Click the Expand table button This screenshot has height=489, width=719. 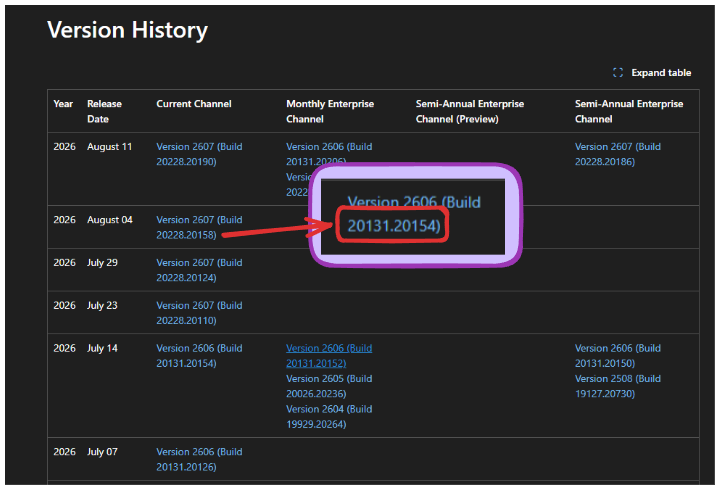[x=652, y=73]
